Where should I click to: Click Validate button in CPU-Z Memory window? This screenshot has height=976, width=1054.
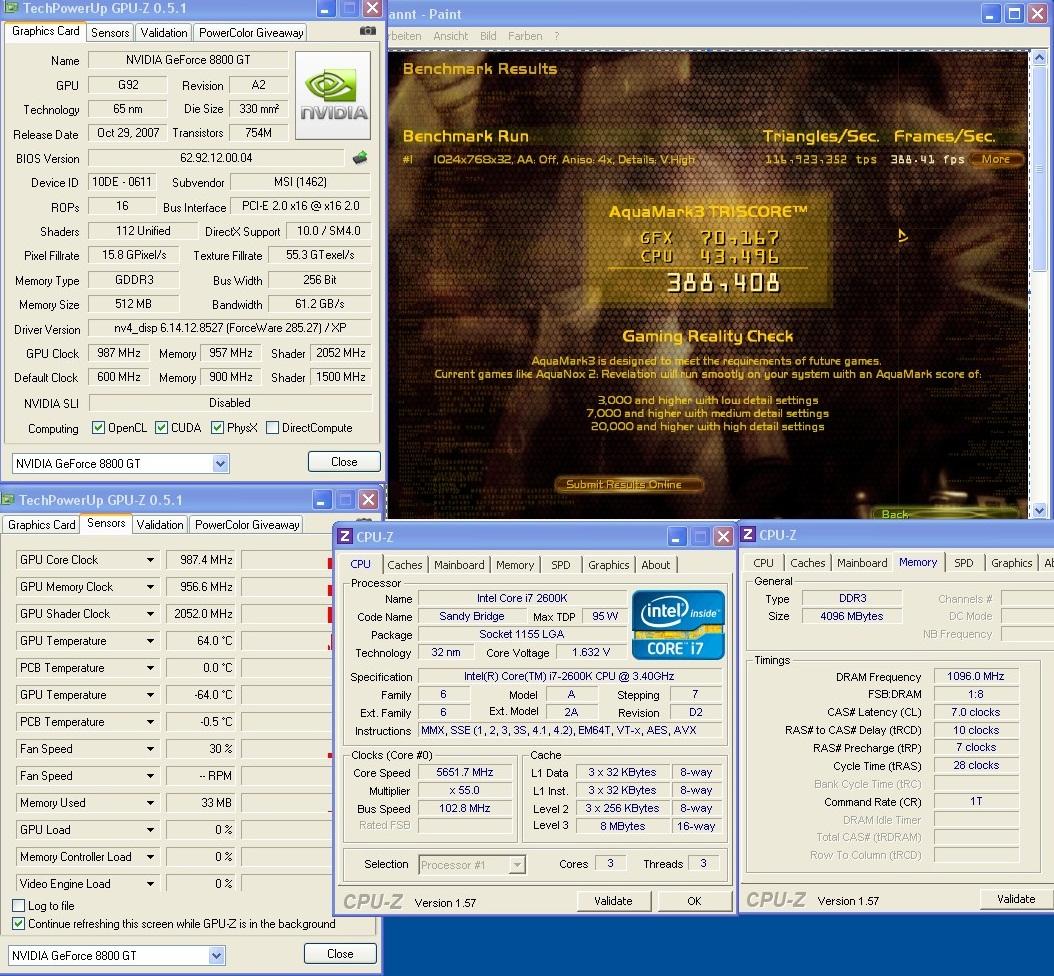point(1016,899)
